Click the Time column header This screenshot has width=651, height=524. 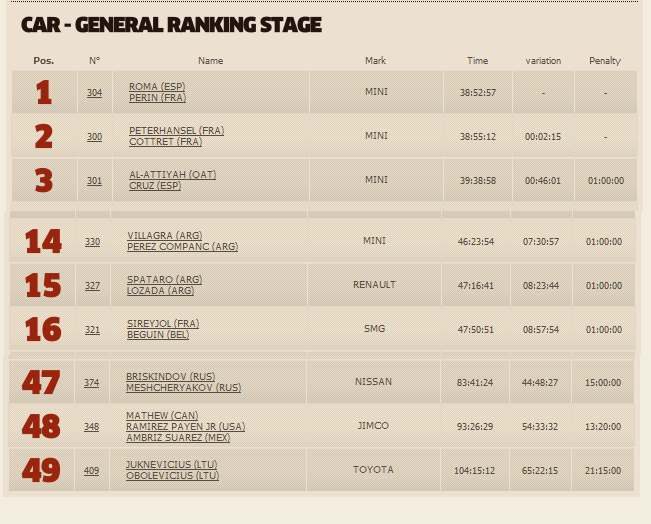pyautogui.click(x=478, y=61)
